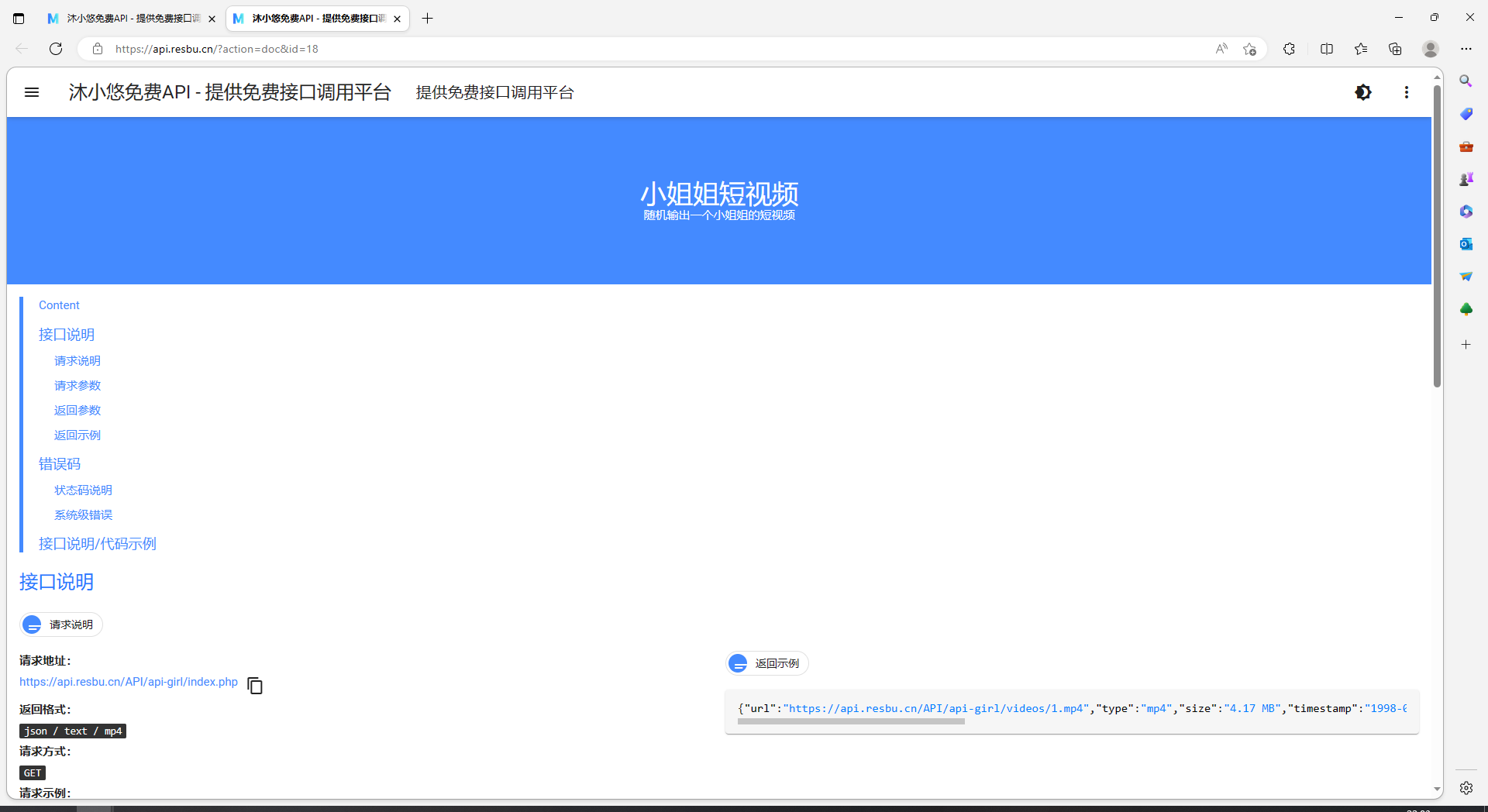The image size is (1488, 812).
Task: Expand the 返回示例 section button
Action: coord(766,663)
